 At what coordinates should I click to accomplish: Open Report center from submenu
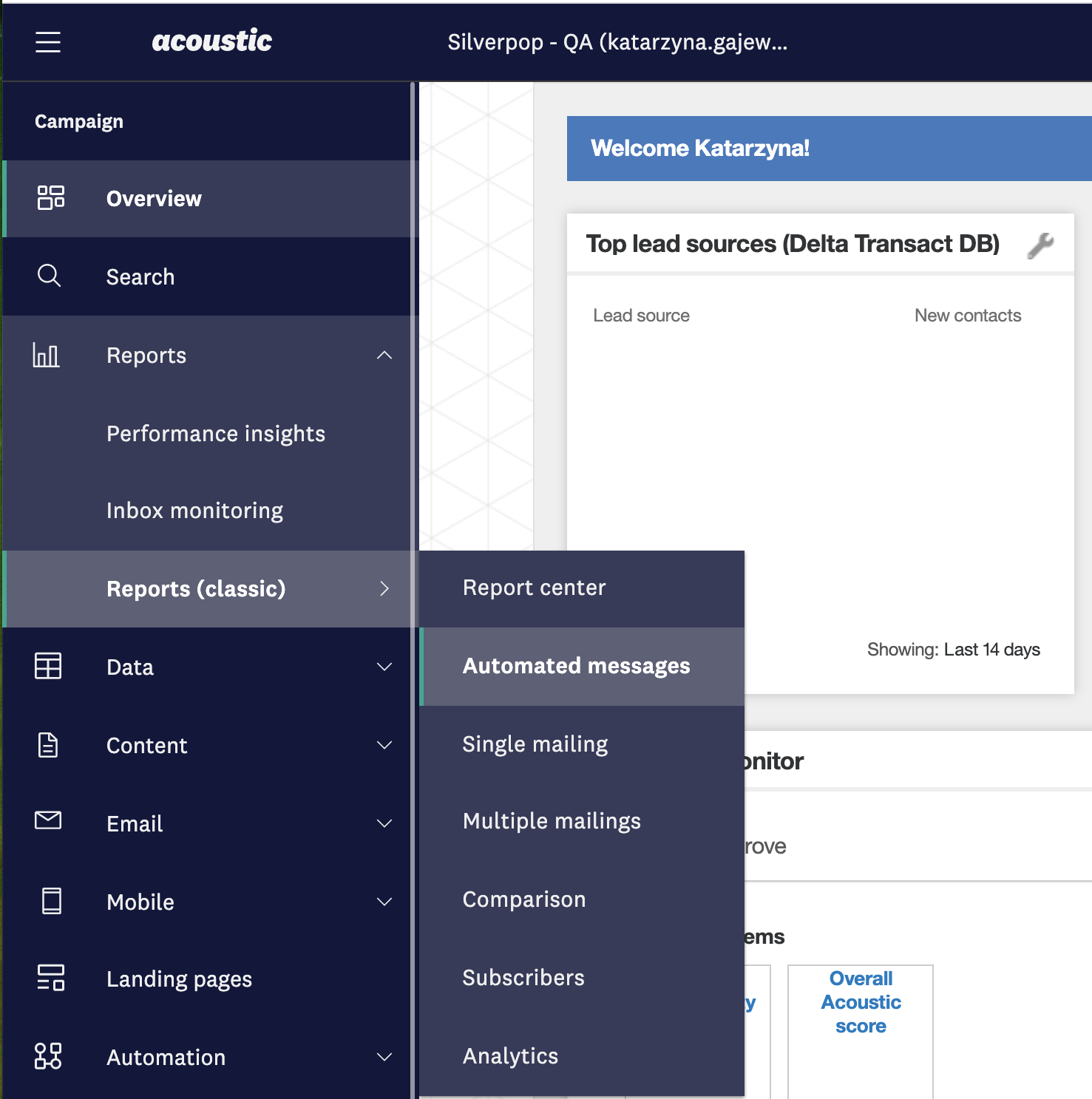tap(582, 588)
